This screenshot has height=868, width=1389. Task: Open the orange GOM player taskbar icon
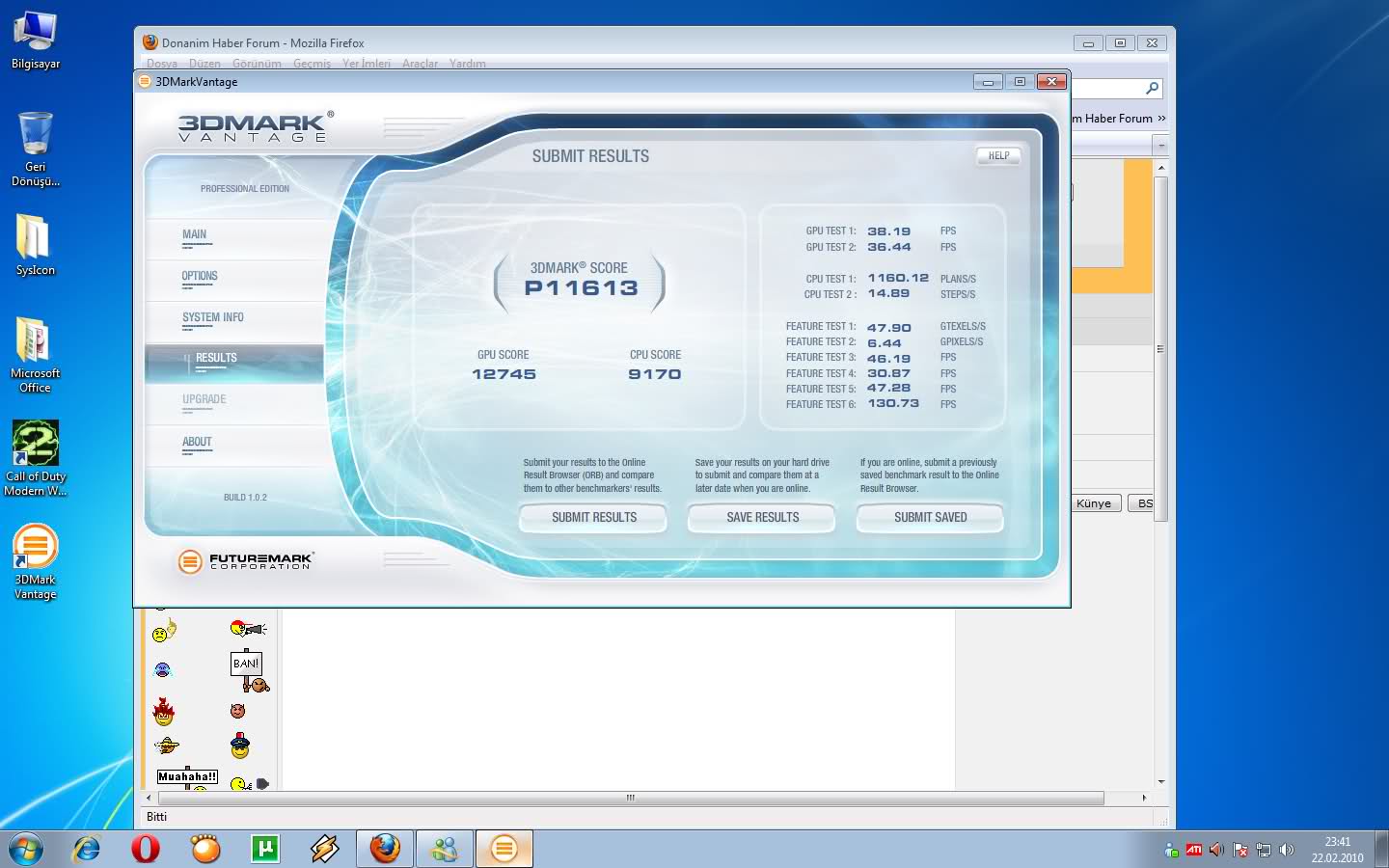pos(205,849)
